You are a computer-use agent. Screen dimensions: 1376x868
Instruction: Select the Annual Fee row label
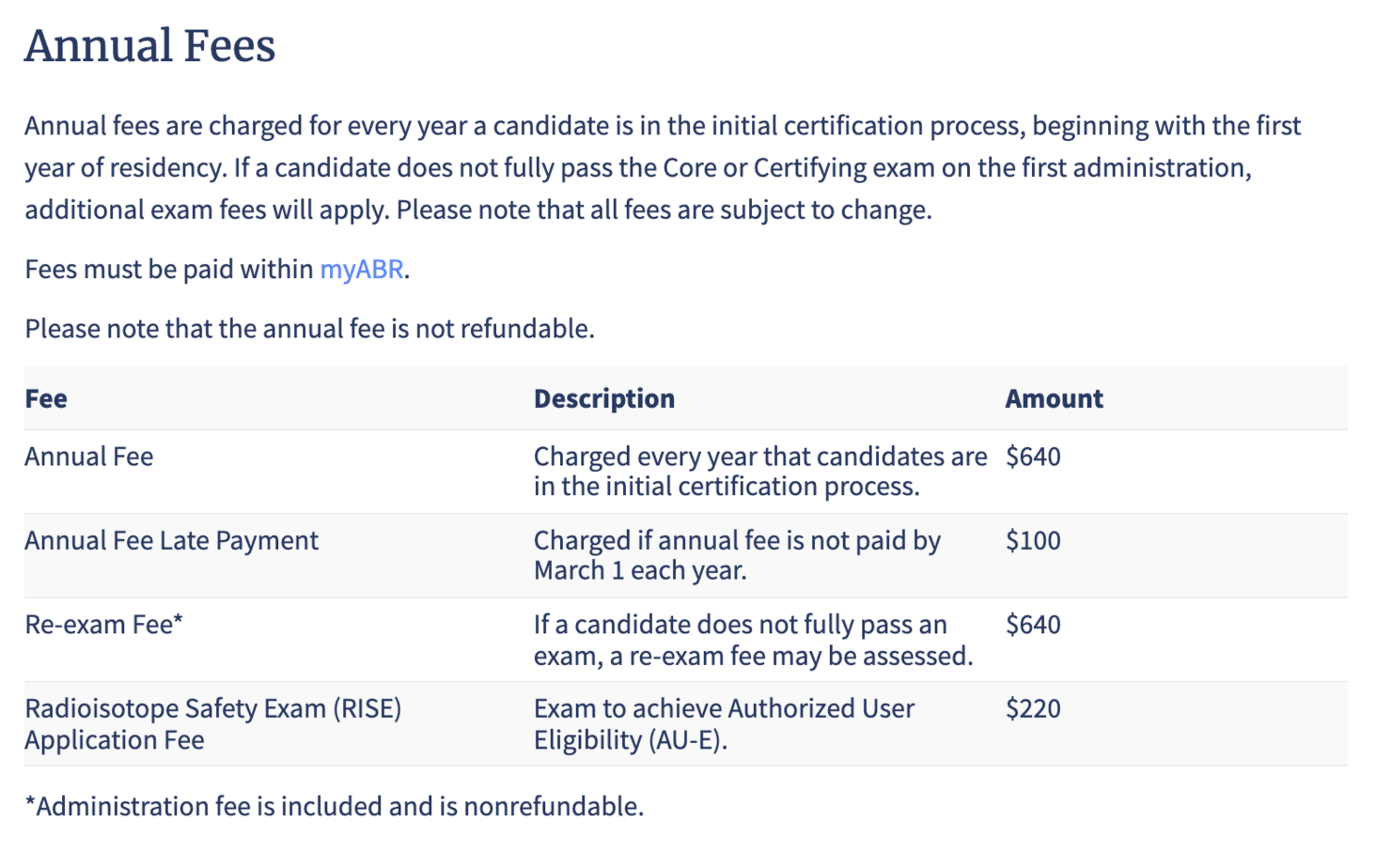(x=89, y=457)
